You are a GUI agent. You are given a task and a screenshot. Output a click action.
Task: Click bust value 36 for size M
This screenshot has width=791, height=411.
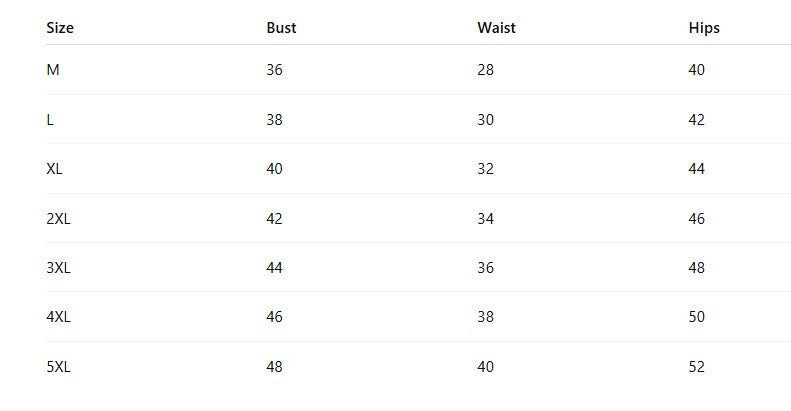click(274, 70)
